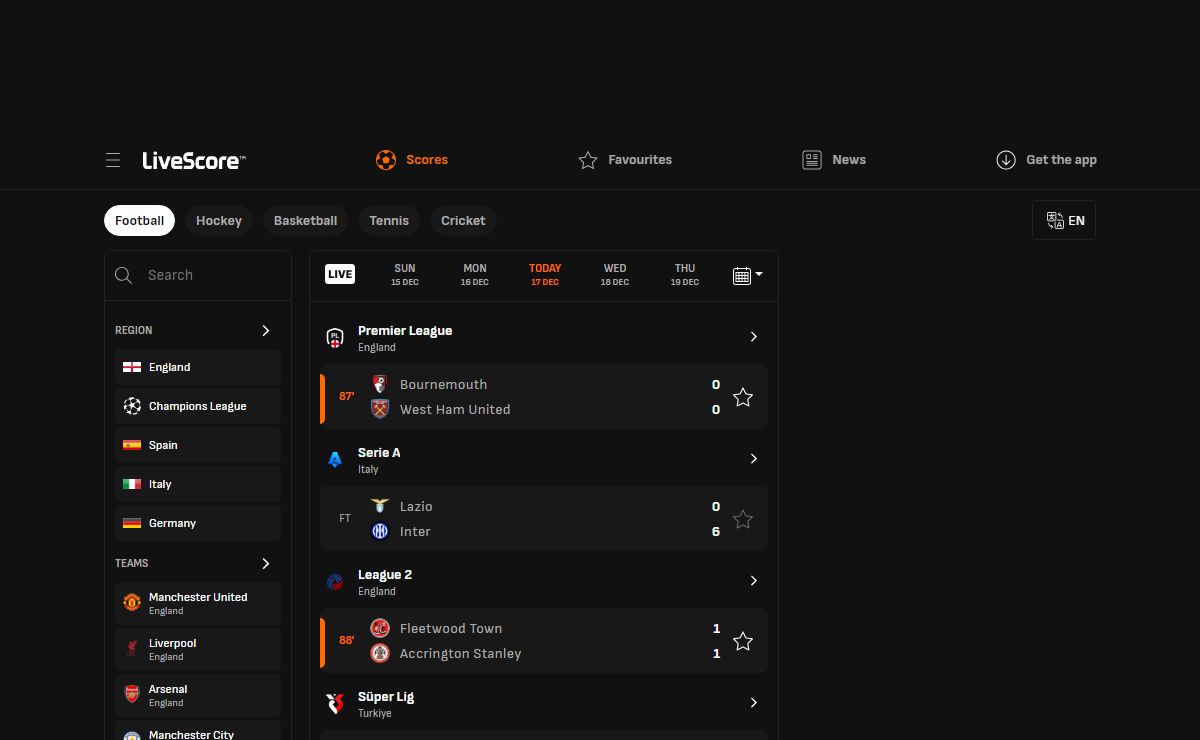
Task: Select Italy region
Action: coord(198,484)
